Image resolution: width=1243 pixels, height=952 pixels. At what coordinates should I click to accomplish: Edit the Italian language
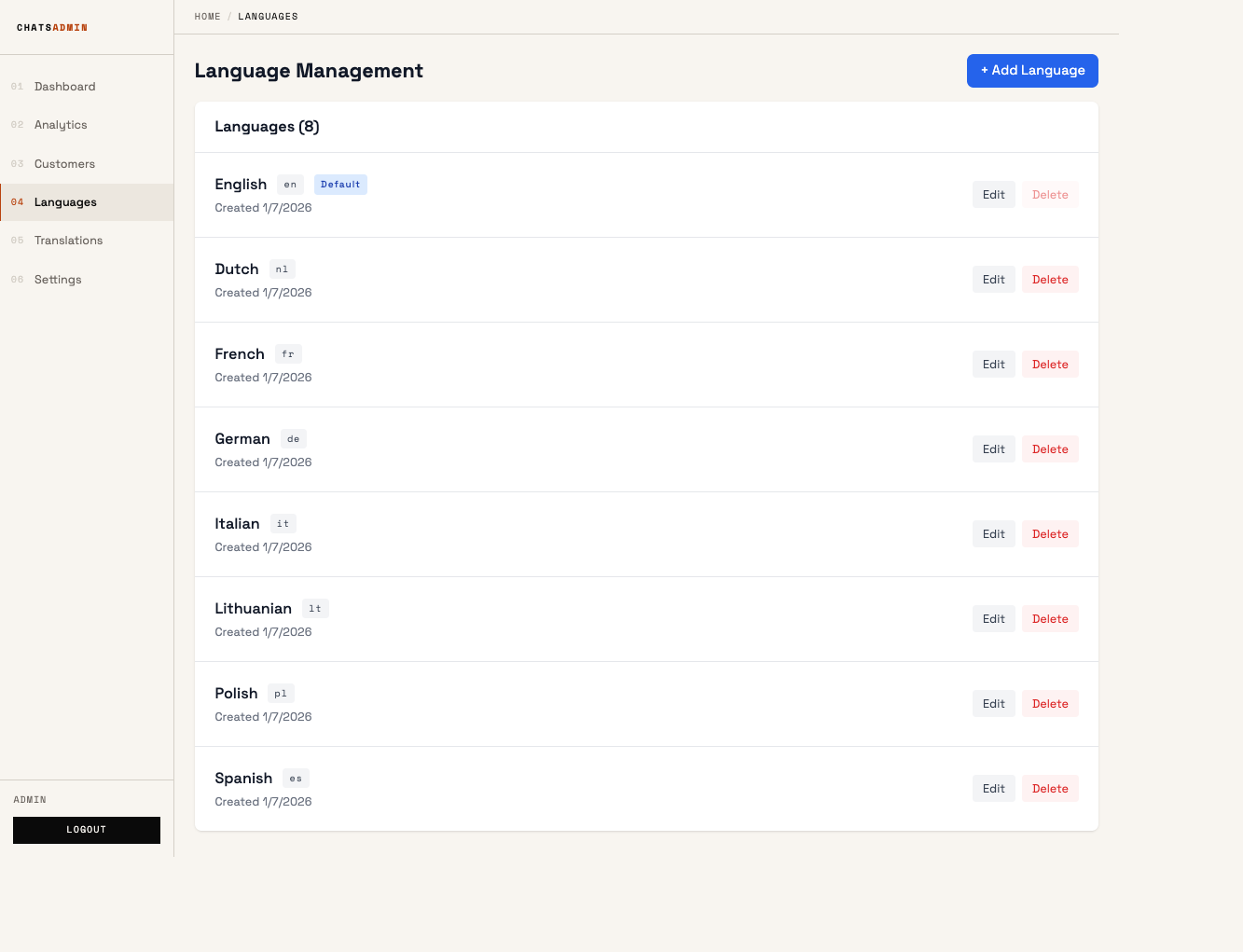click(x=993, y=533)
